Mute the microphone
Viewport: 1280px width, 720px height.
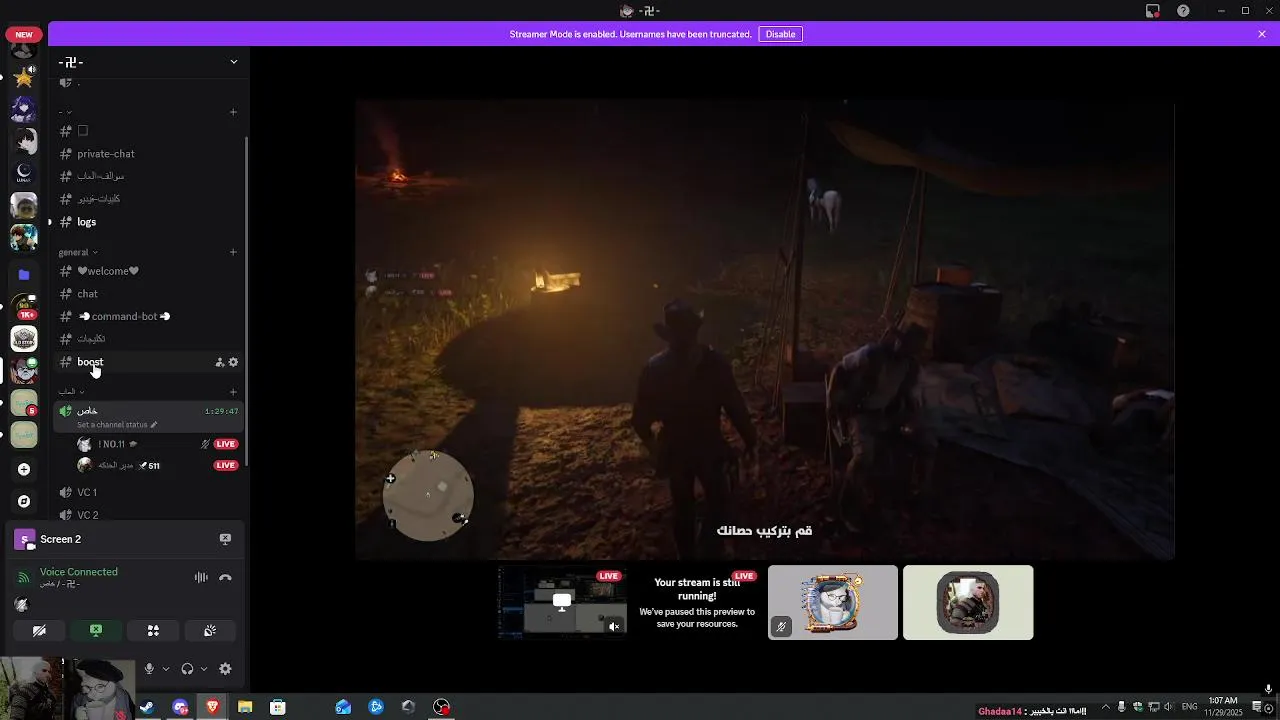tap(149, 669)
